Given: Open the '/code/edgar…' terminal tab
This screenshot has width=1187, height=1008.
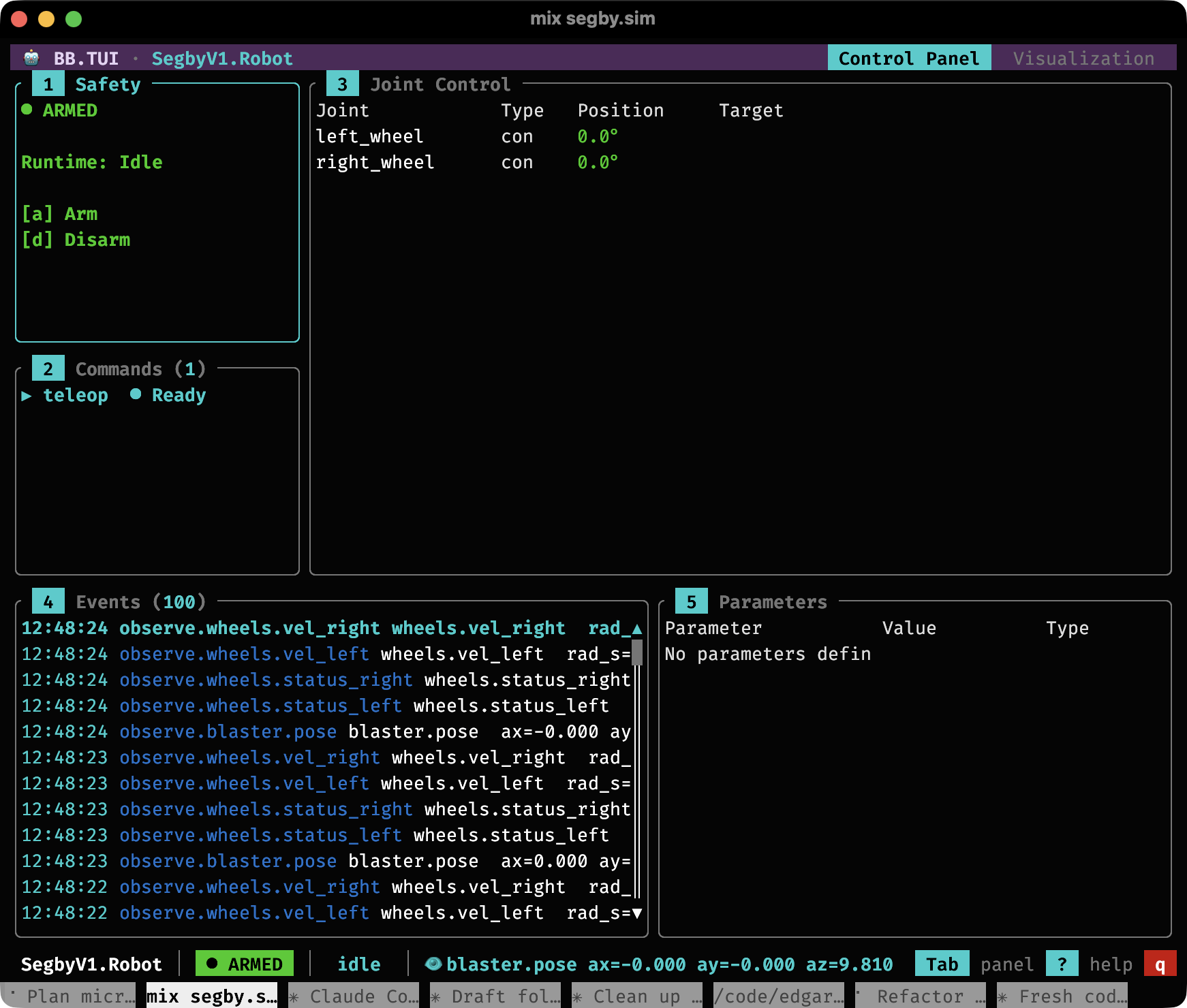Looking at the screenshot, I should pyautogui.click(x=779, y=996).
